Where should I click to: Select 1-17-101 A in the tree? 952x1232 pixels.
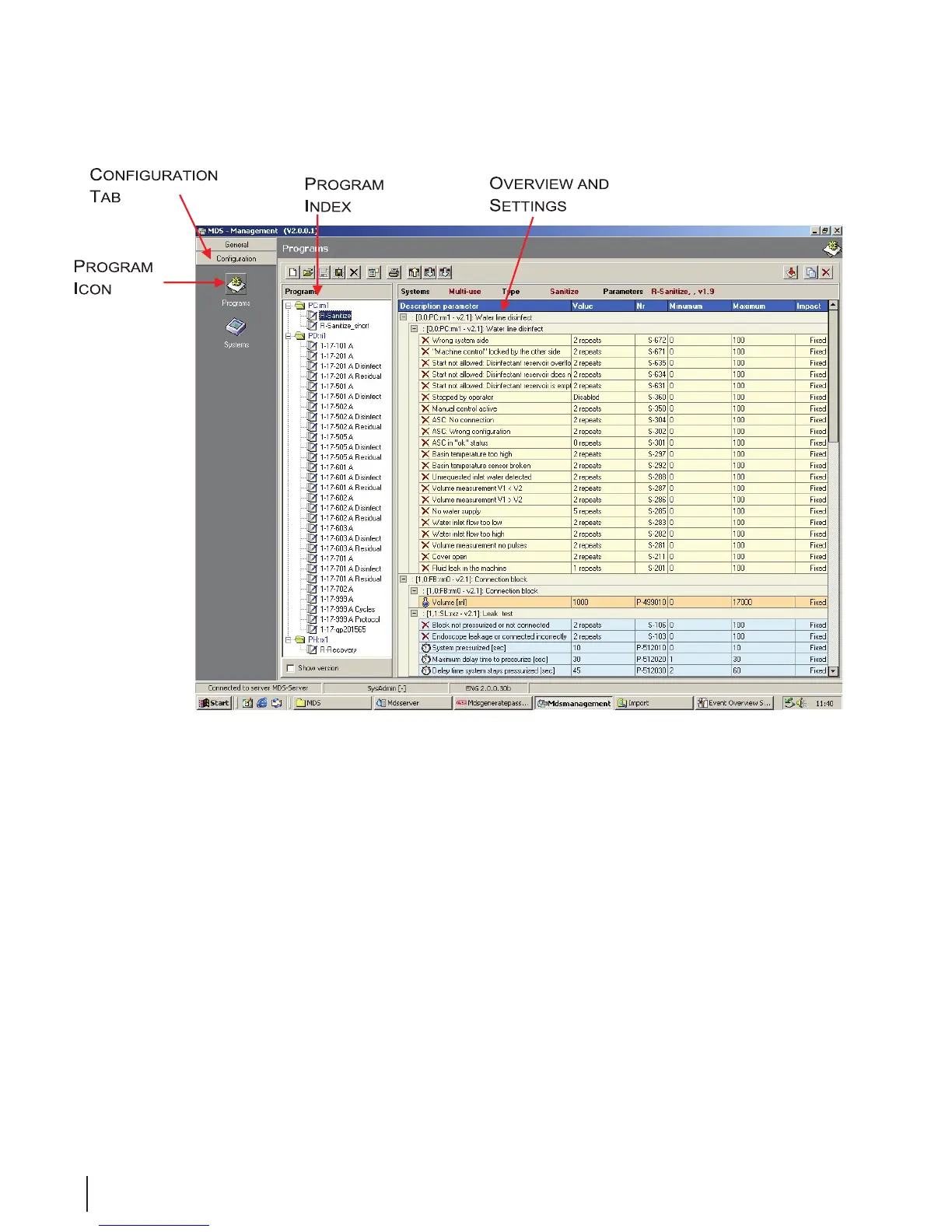[x=337, y=346]
